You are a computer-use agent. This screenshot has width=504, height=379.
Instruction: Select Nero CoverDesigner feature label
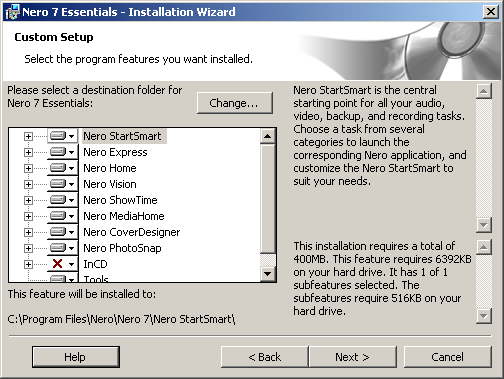click(x=132, y=232)
